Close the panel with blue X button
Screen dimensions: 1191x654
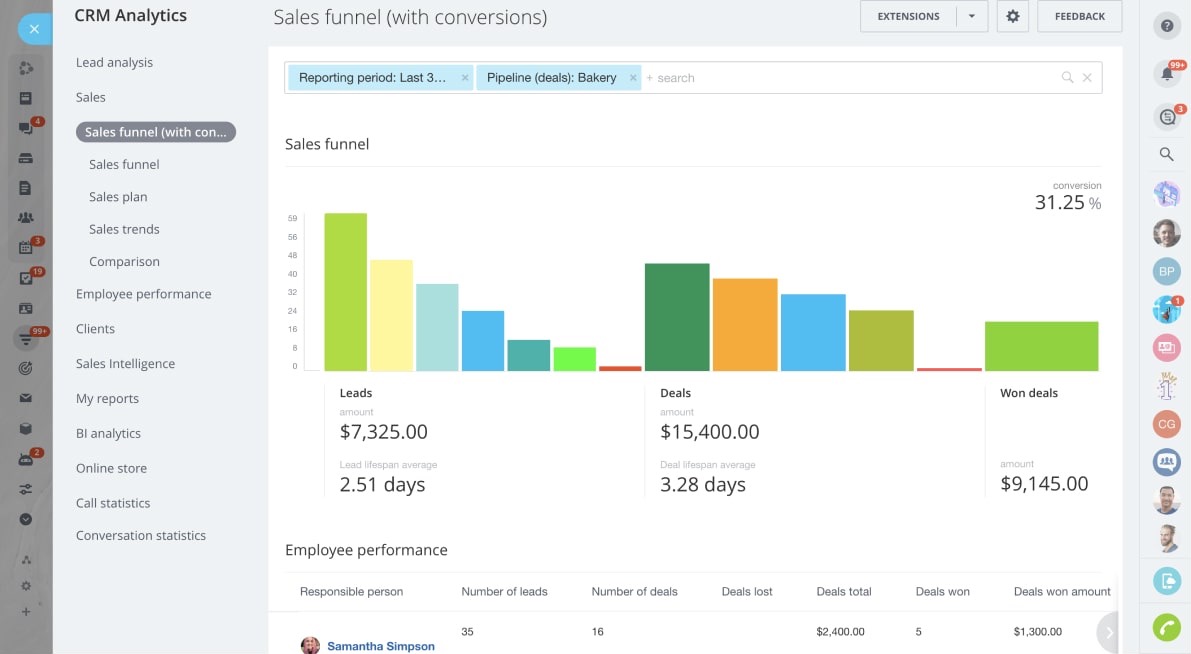(34, 29)
